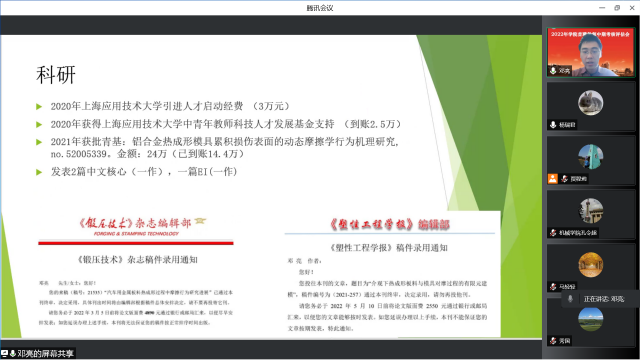
Task: Select 邓亮's live video thumbnail
Action: [x=591, y=52]
